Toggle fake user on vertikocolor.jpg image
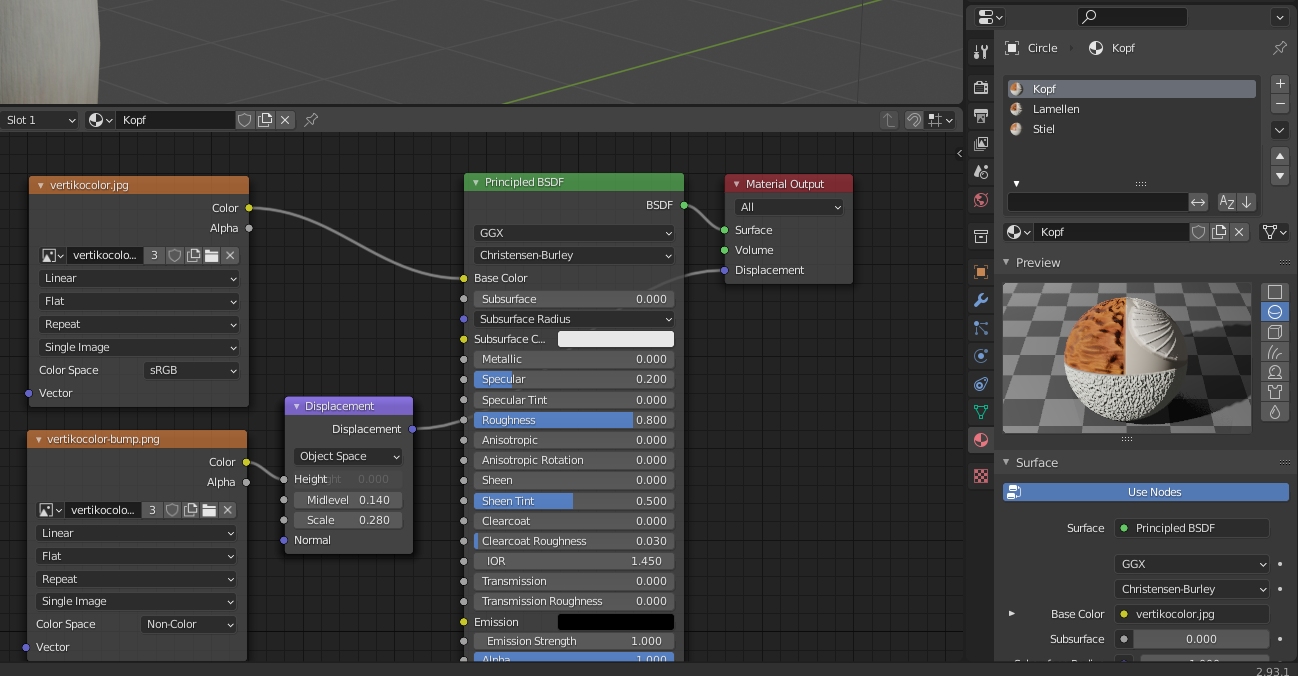 pos(174,256)
